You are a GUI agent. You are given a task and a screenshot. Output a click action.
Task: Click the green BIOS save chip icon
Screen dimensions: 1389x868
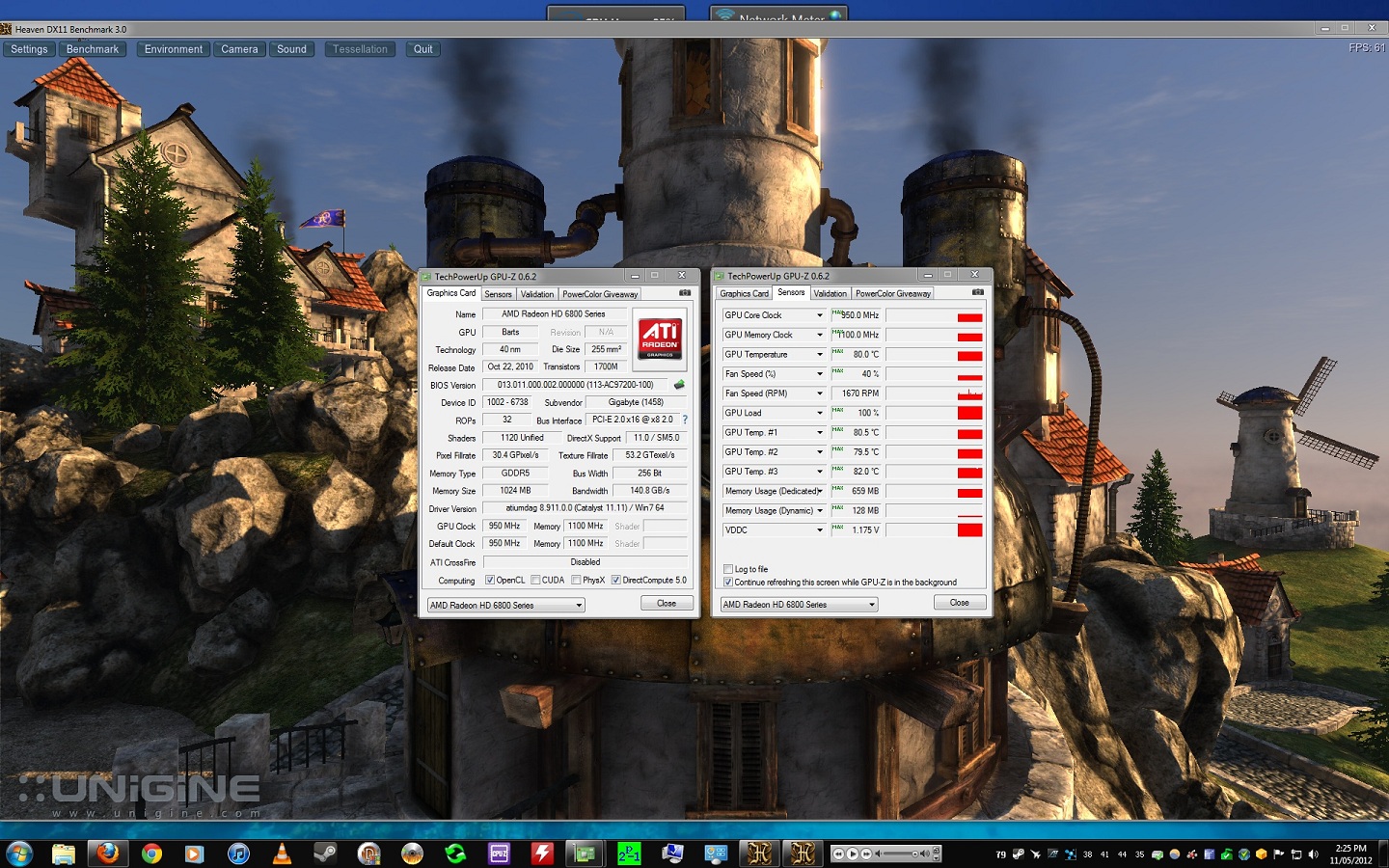point(679,385)
